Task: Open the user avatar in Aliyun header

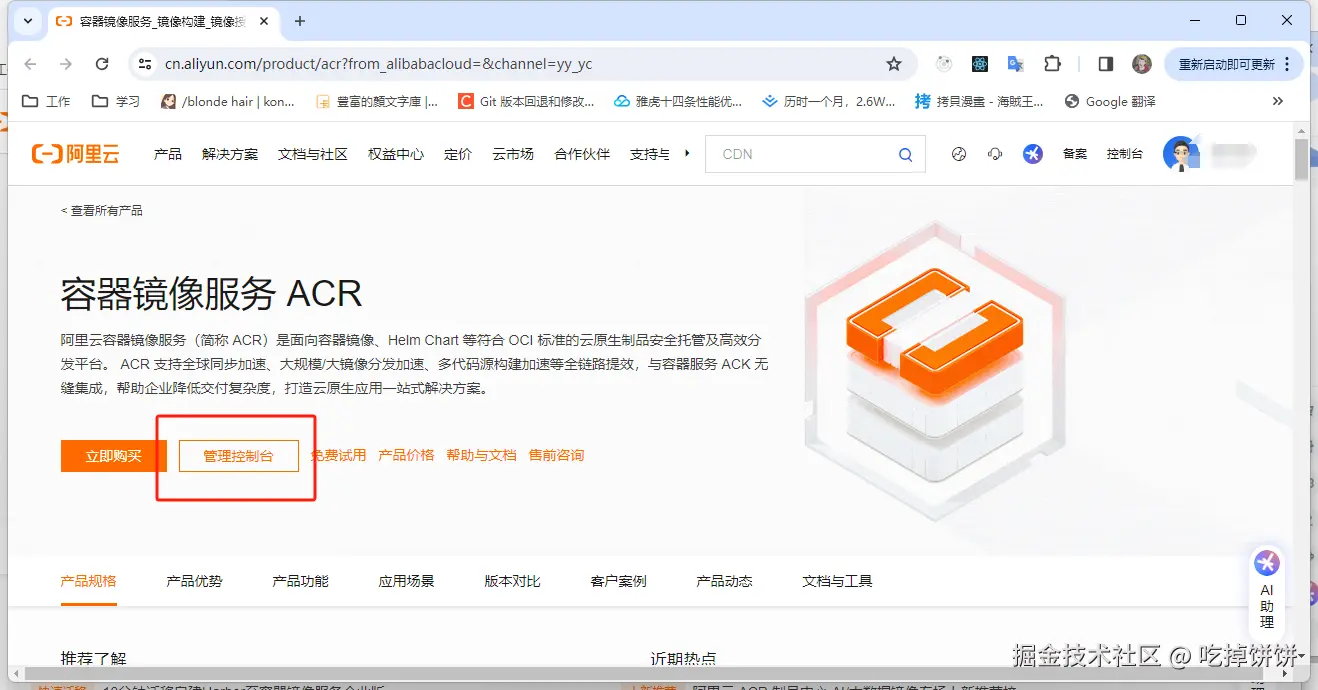Action: (1181, 154)
